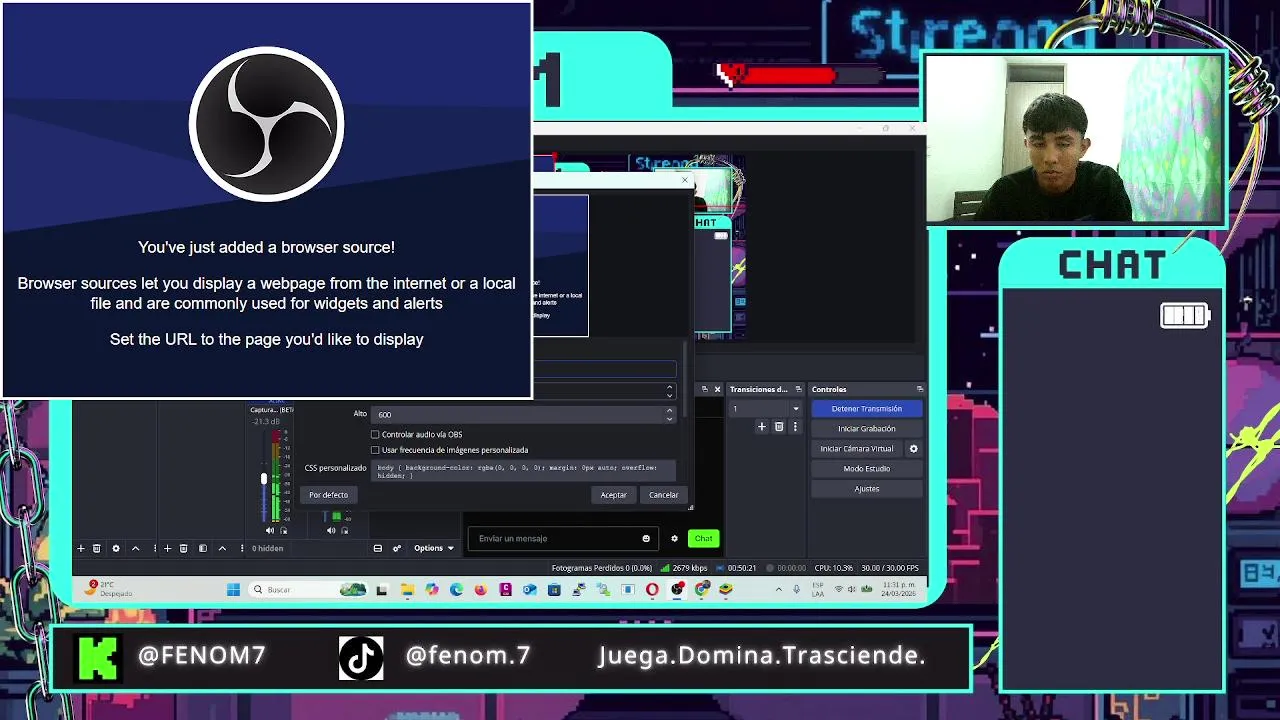The height and width of the screenshot is (720, 1280).
Task: Enable Controlar audio vía OBS checkbox
Action: [375, 435]
